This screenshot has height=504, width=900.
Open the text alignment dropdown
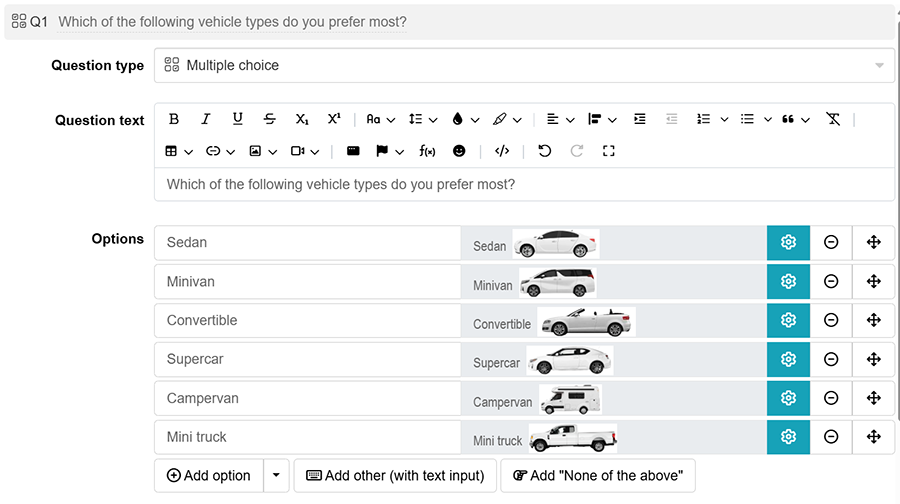(x=560, y=119)
